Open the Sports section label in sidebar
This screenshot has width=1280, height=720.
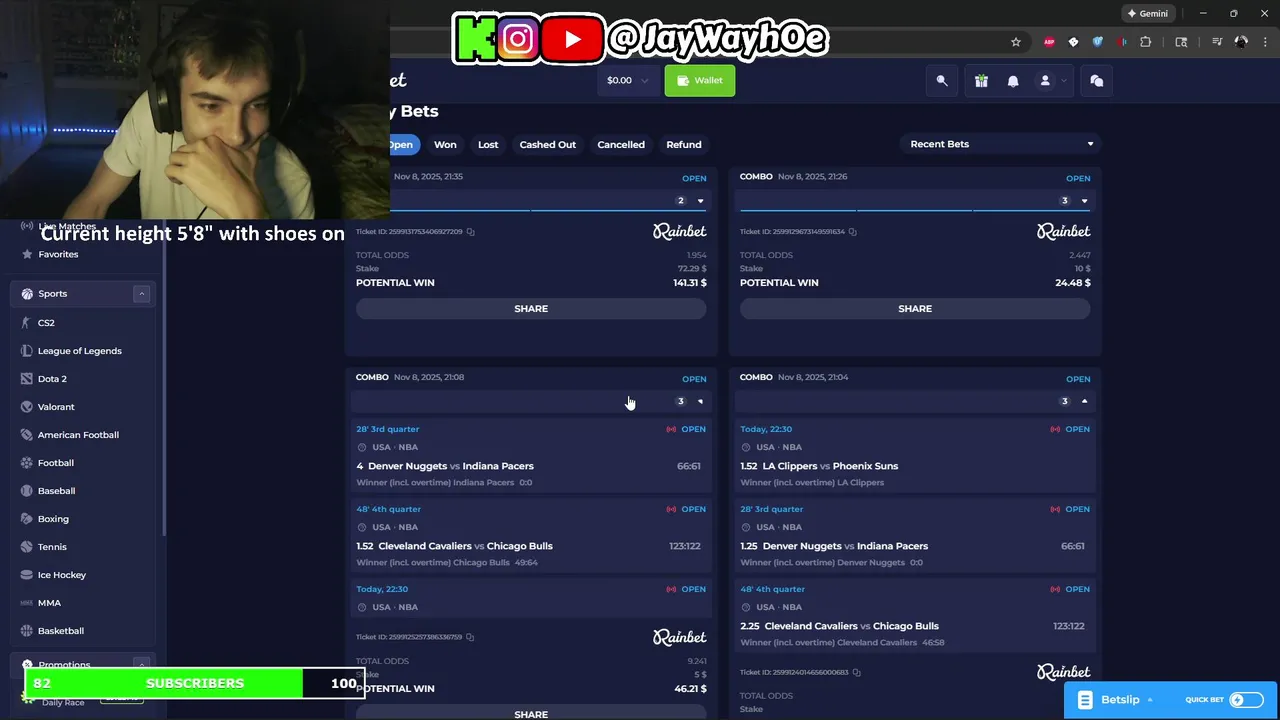coord(52,294)
